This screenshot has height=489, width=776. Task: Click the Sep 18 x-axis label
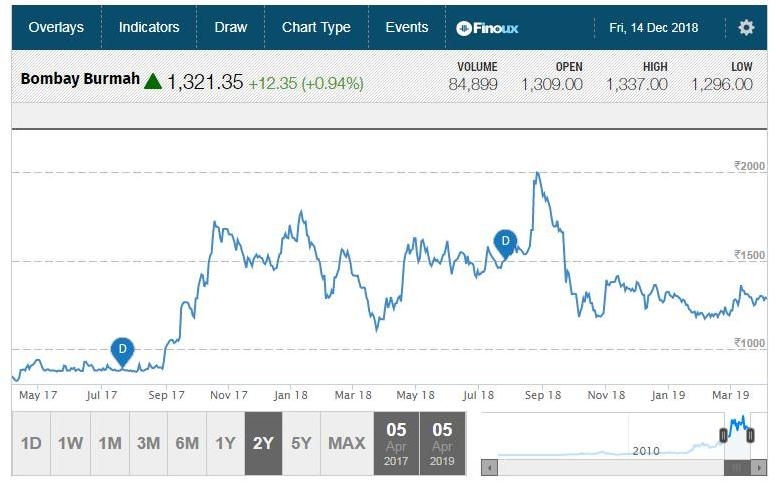[x=543, y=395]
